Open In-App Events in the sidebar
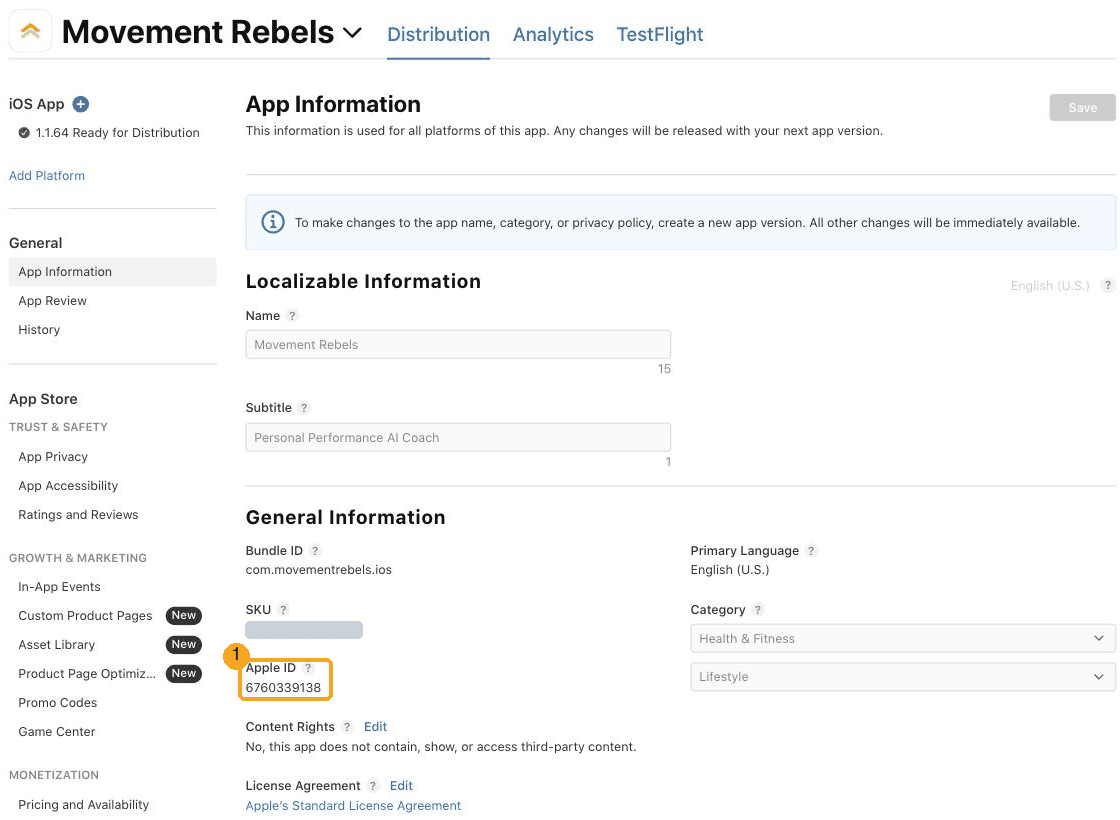Viewport: 1120px width, 820px height. 59,587
